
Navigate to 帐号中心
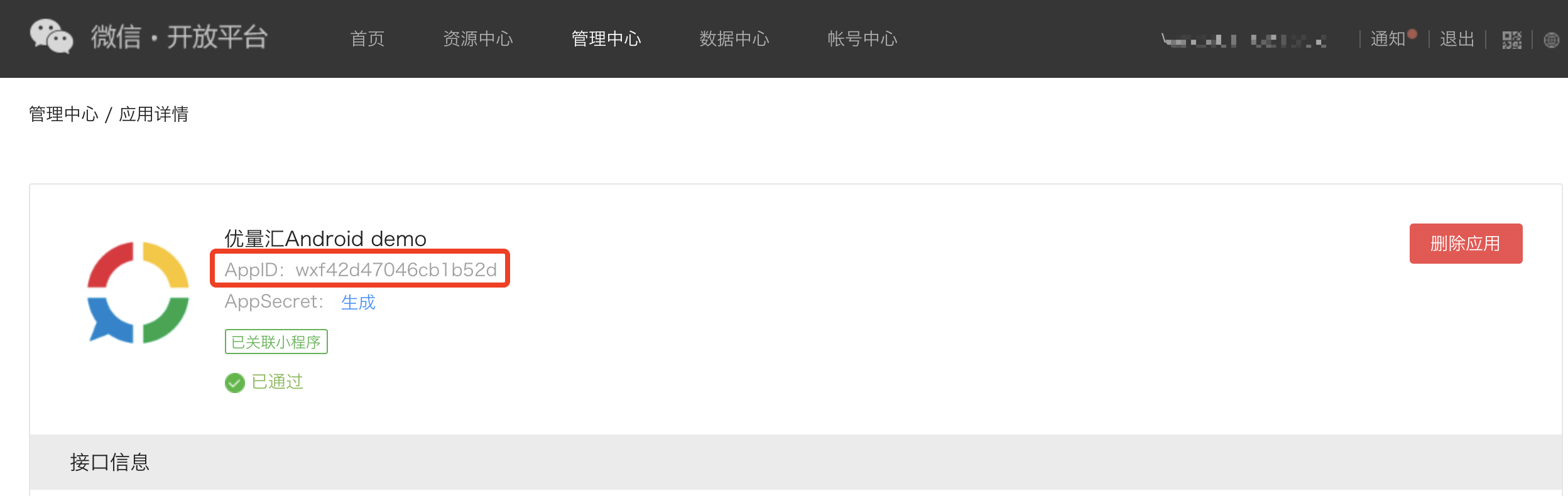[x=863, y=39]
